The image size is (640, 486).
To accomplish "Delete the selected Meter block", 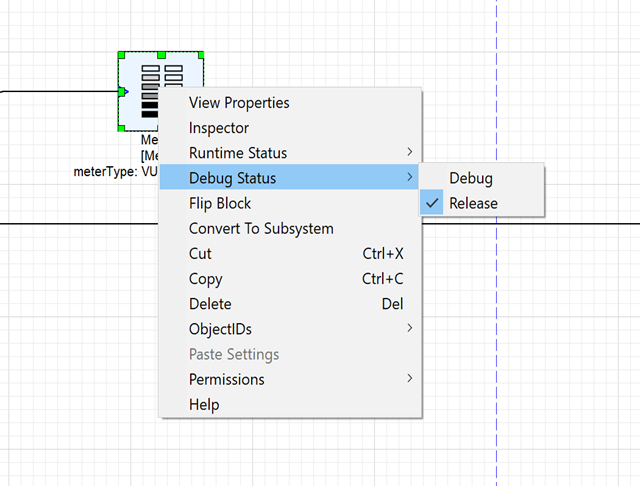I will pos(210,304).
